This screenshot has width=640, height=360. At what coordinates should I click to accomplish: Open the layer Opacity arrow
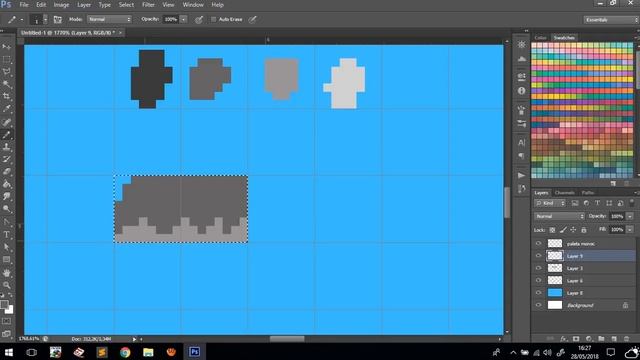pyautogui.click(x=631, y=216)
